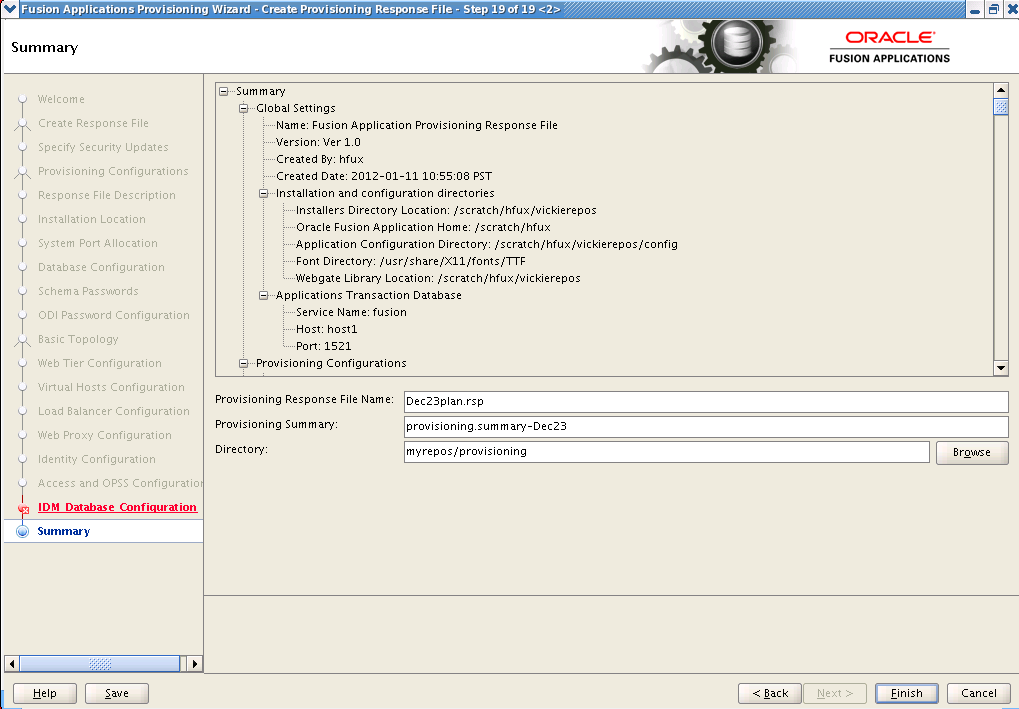Click sidebar horizontal scroll right arrow
This screenshot has width=1019, height=709.
[194, 664]
